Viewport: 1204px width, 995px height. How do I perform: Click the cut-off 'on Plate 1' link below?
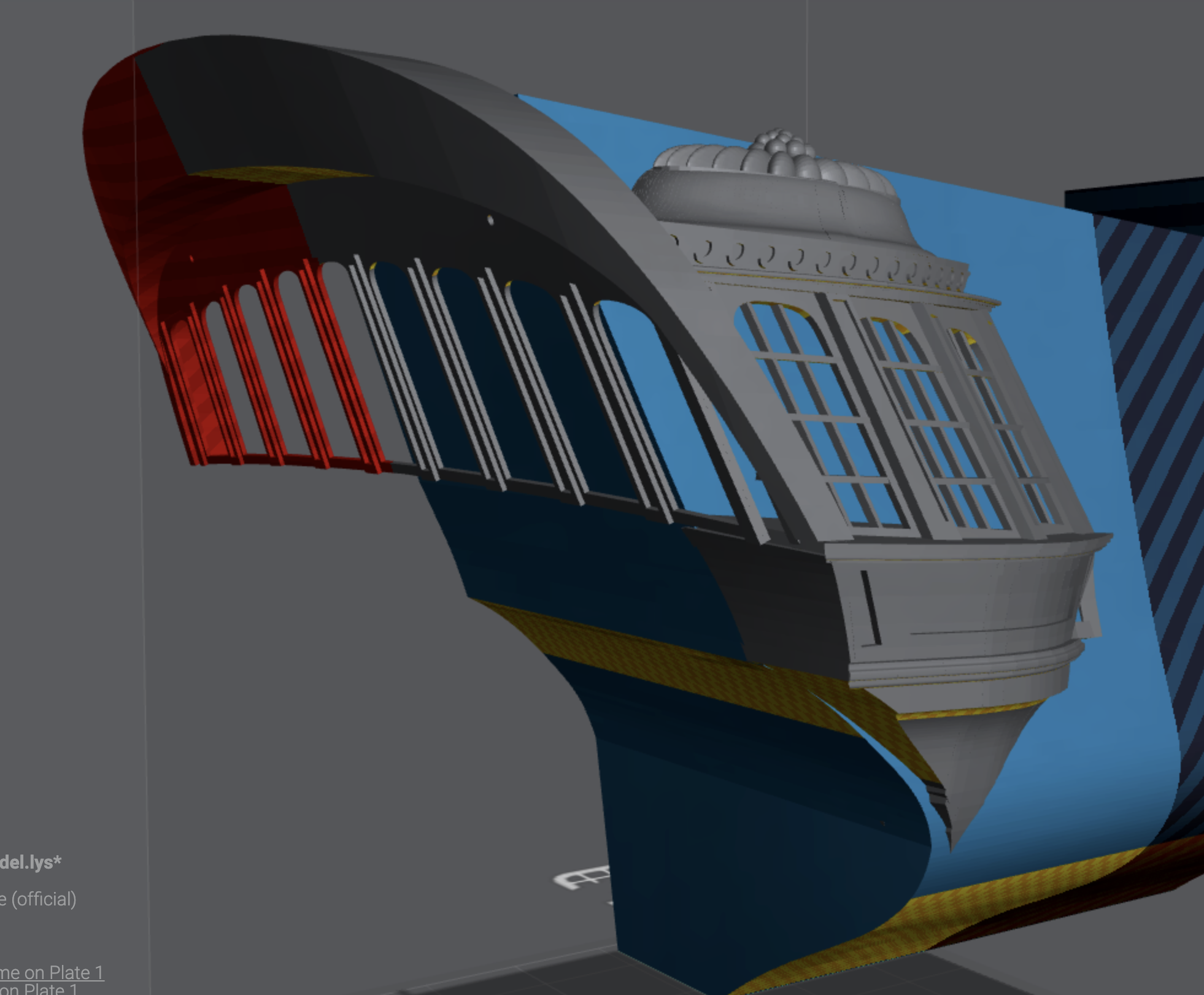(39, 989)
